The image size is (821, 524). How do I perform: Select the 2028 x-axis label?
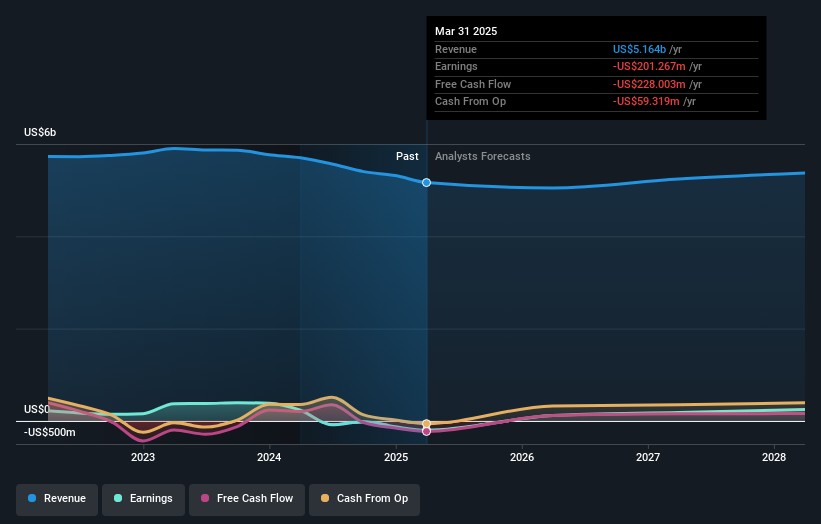tap(774, 458)
